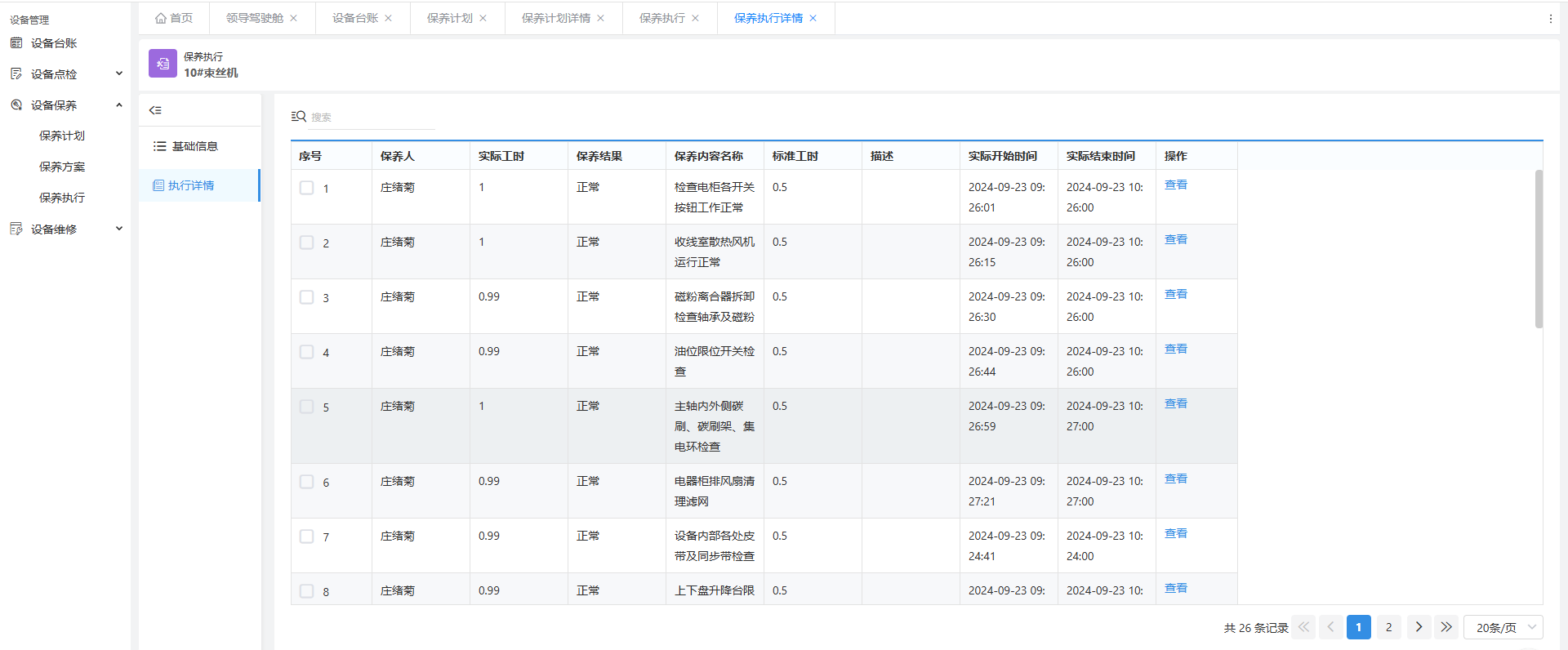This screenshot has height=650, width=1568.
Task: Expand the 设备维修 menu chevron
Action: coord(119,229)
